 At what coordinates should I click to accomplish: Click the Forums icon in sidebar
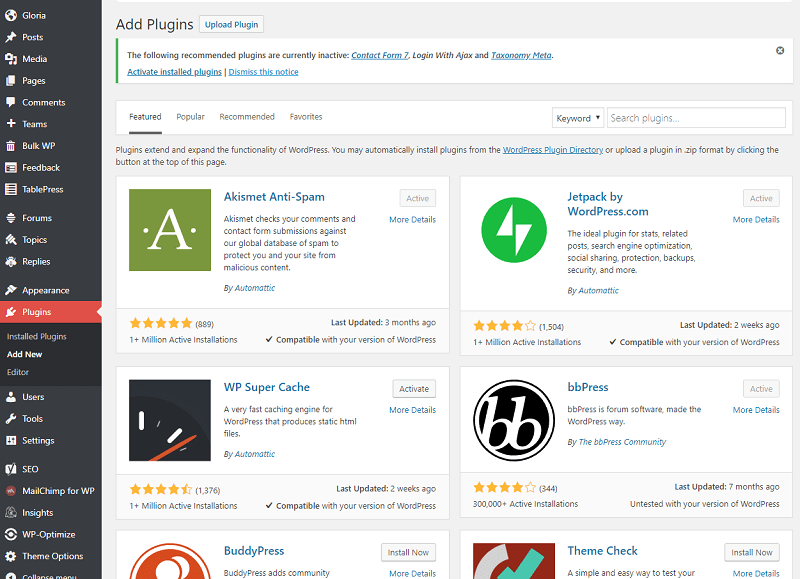coord(11,218)
